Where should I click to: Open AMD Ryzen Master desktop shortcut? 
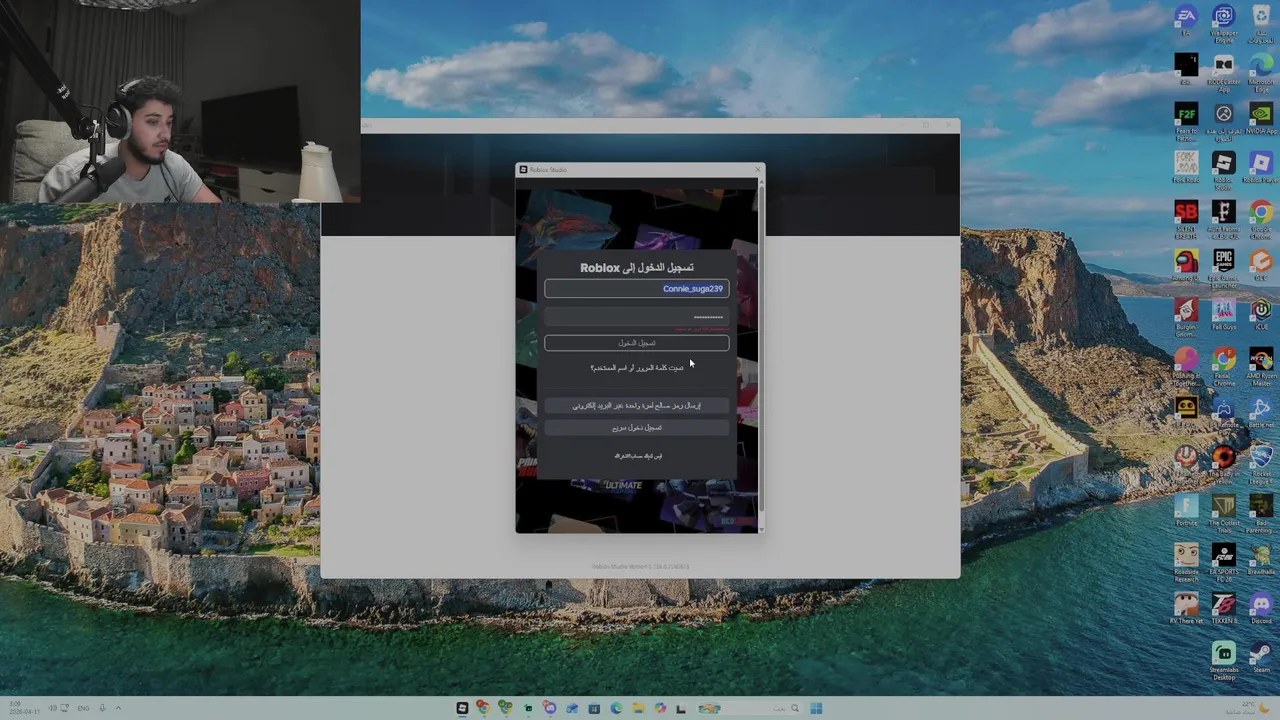[1261, 366]
